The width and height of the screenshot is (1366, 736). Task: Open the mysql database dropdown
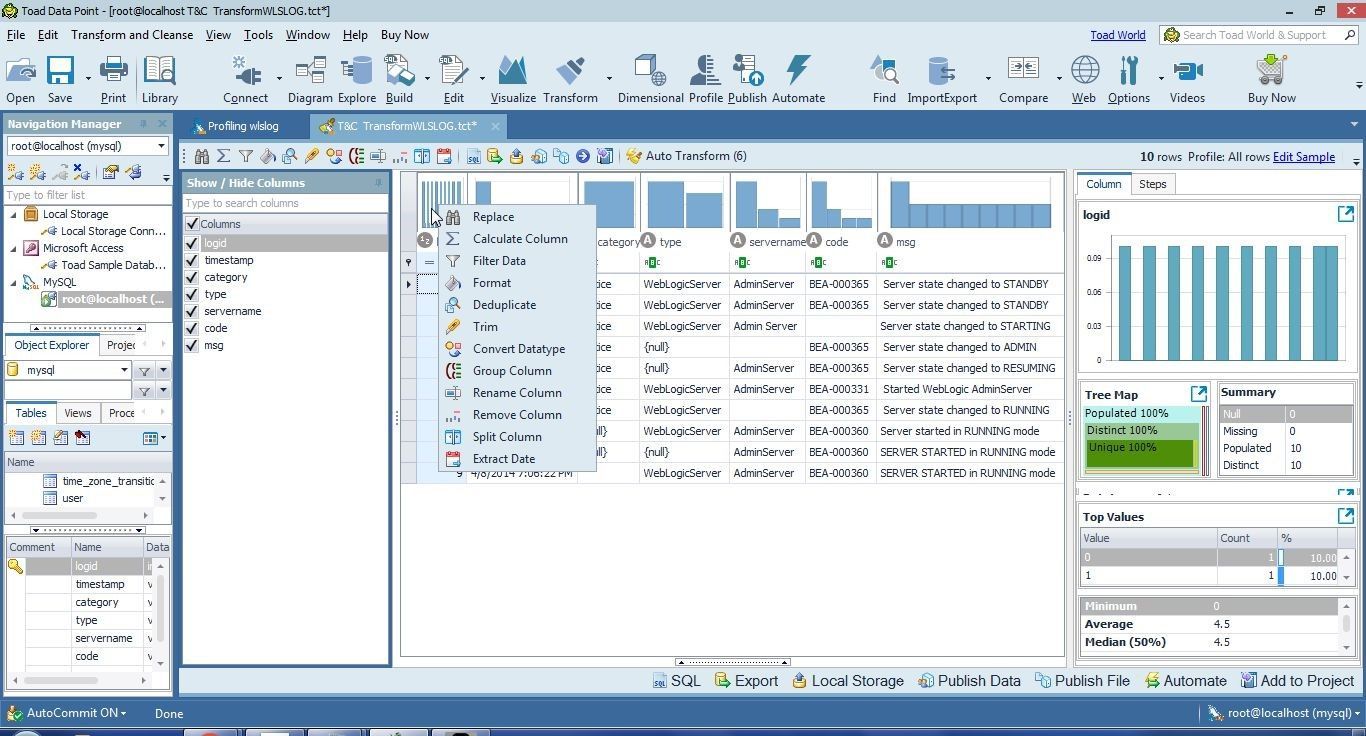124,370
